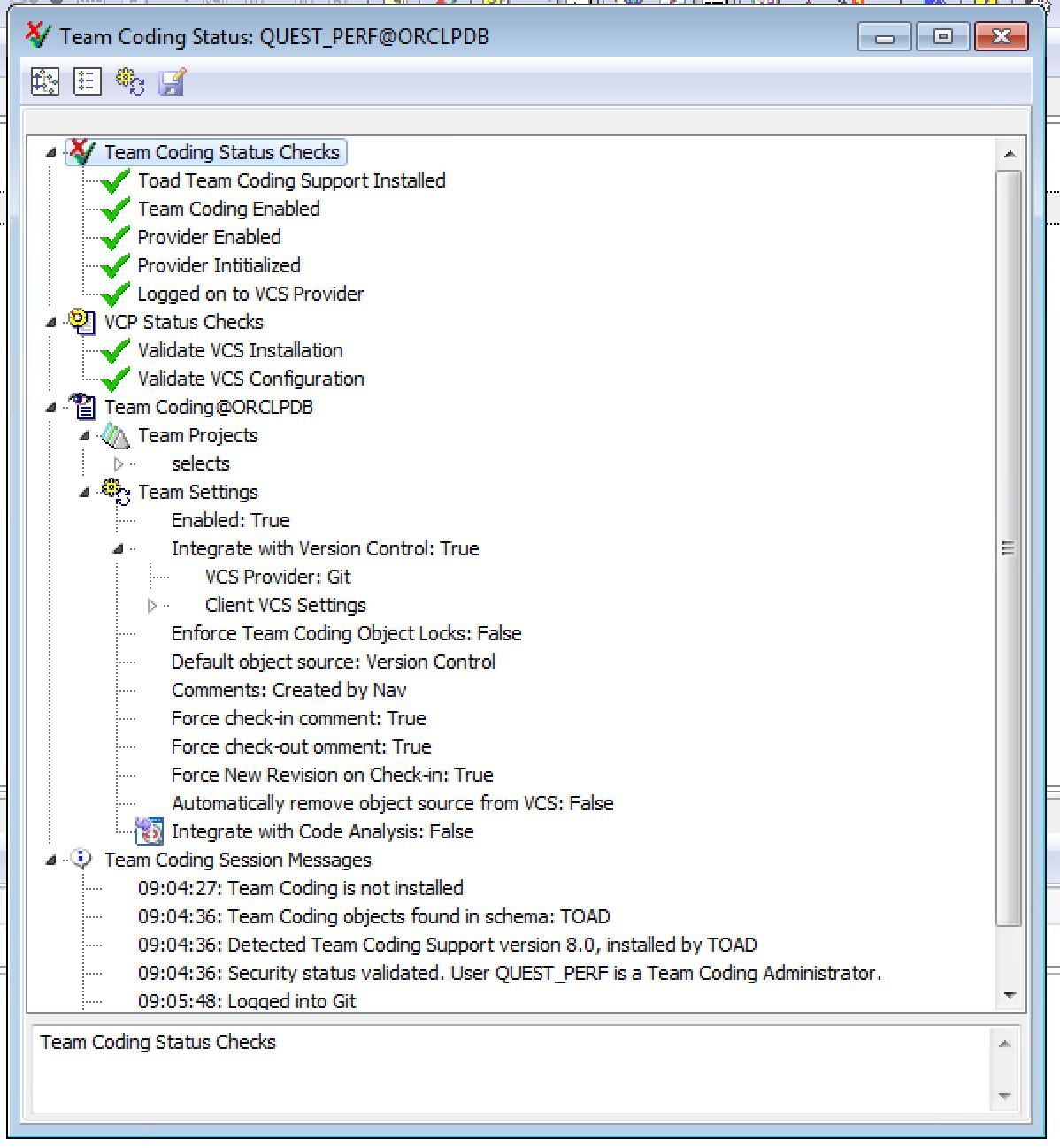Click the Team Projects node icon
This screenshot has width=1060, height=1148.
[115, 435]
